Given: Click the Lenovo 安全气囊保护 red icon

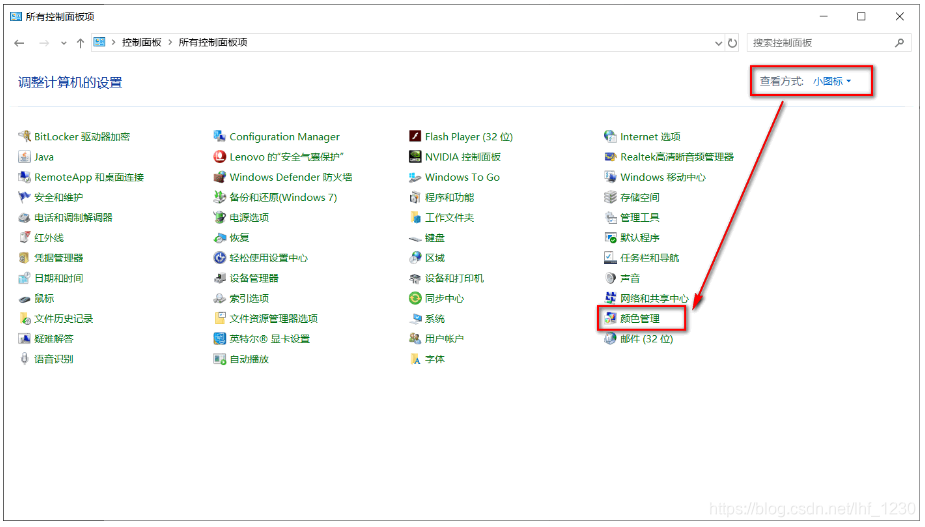Looking at the screenshot, I should click(x=219, y=157).
